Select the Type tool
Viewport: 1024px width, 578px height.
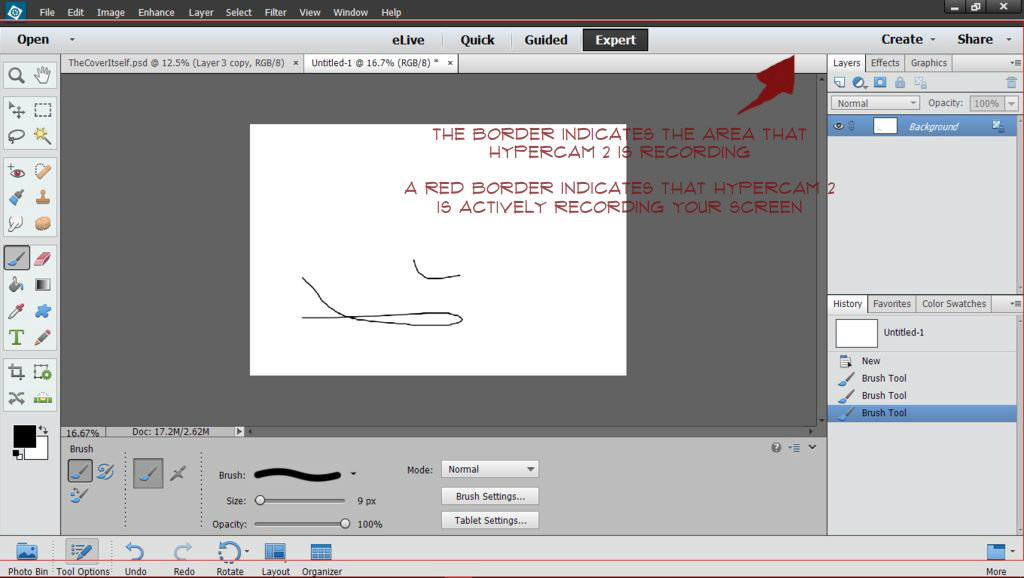(x=16, y=337)
